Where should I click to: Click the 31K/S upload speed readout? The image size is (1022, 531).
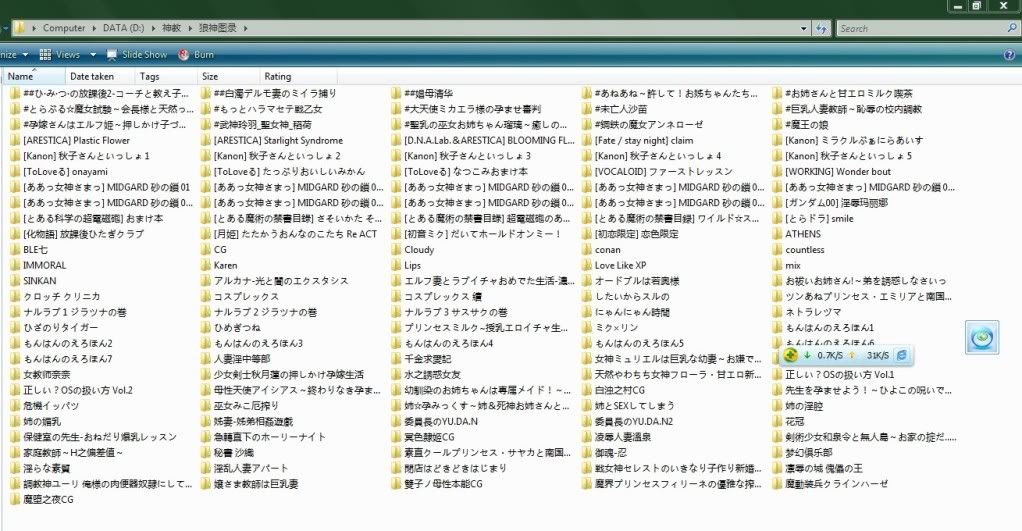pyautogui.click(x=877, y=355)
